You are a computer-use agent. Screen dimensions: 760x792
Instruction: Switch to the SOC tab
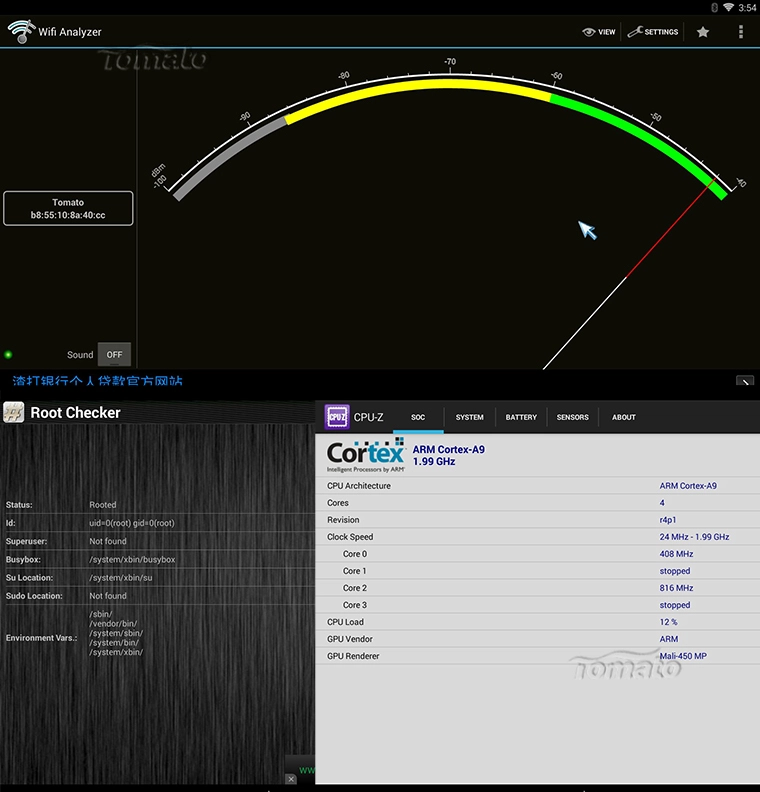418,417
